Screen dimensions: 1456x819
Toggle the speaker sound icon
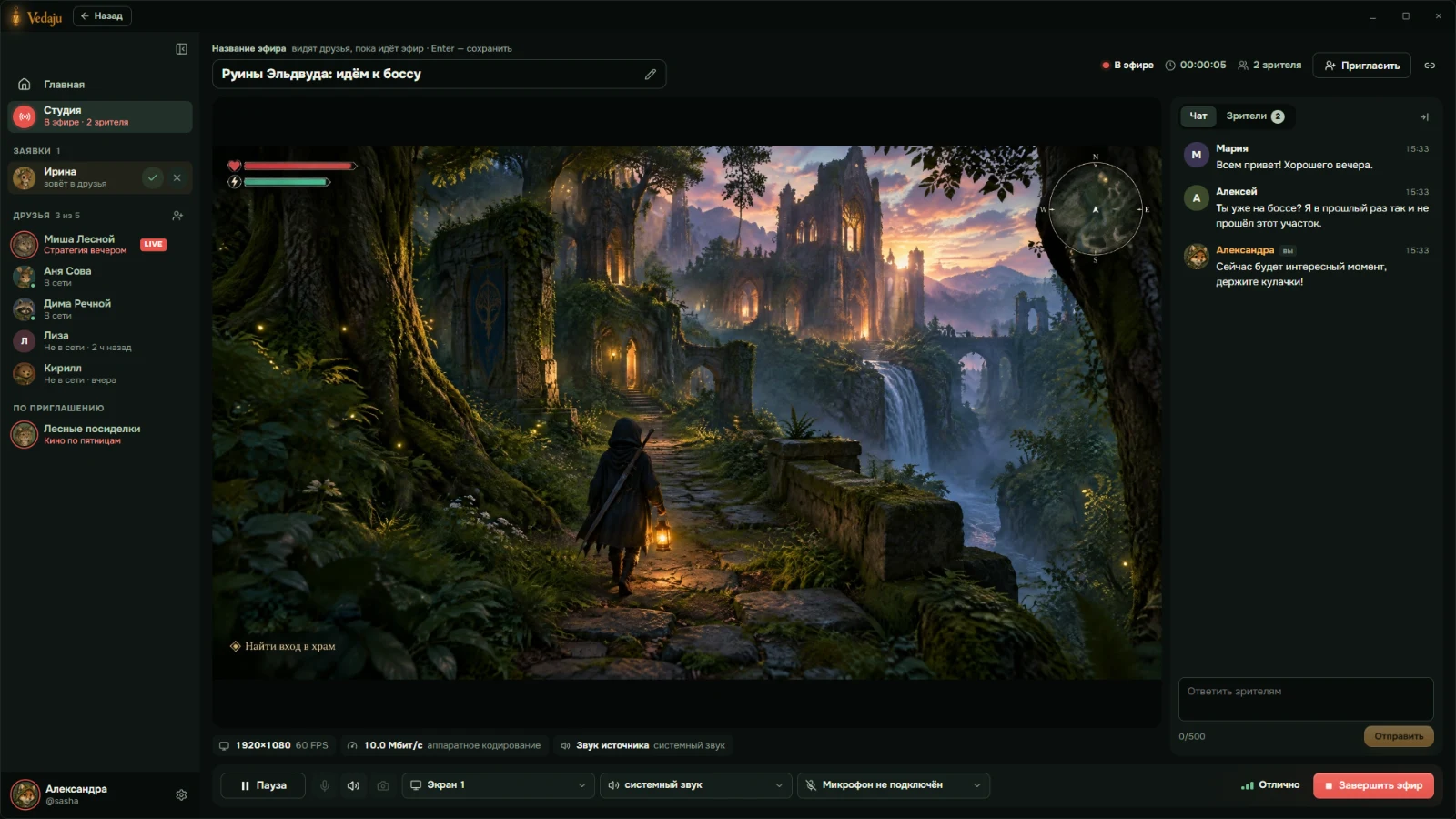point(354,785)
